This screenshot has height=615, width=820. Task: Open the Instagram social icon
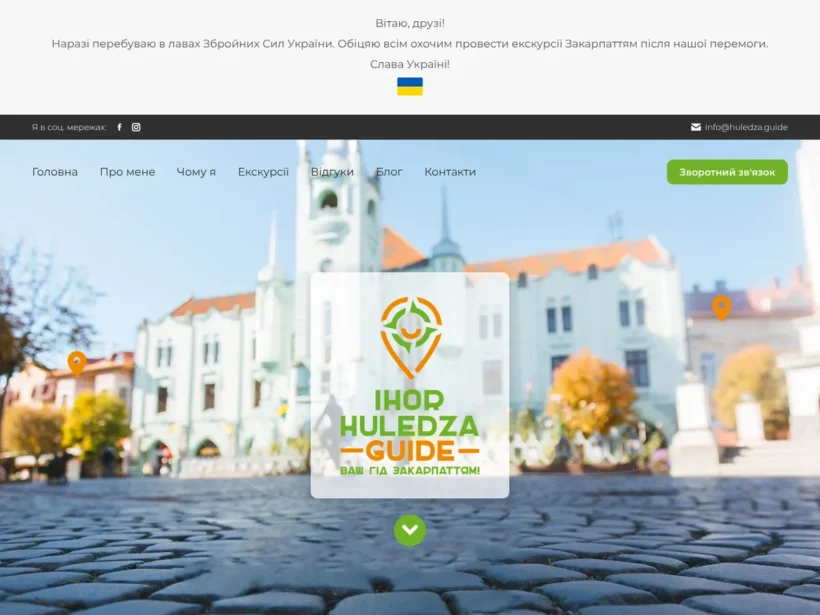point(136,127)
